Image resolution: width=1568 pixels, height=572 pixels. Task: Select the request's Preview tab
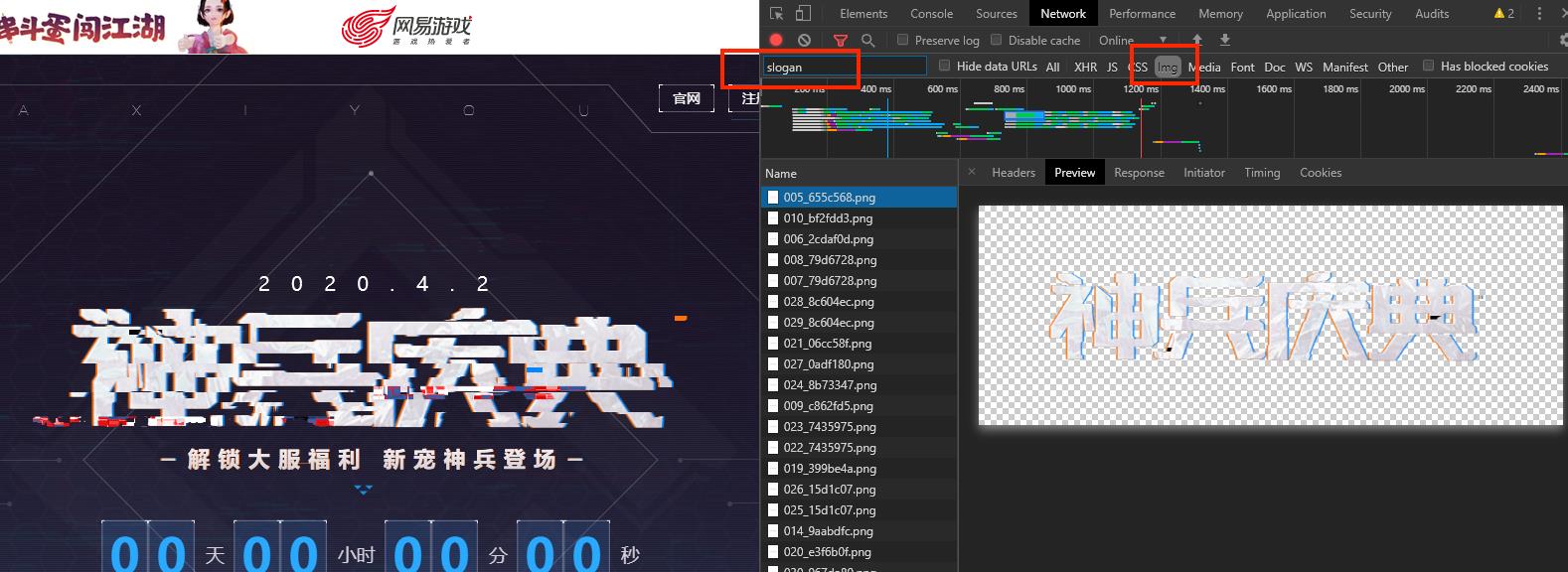tap(1075, 172)
